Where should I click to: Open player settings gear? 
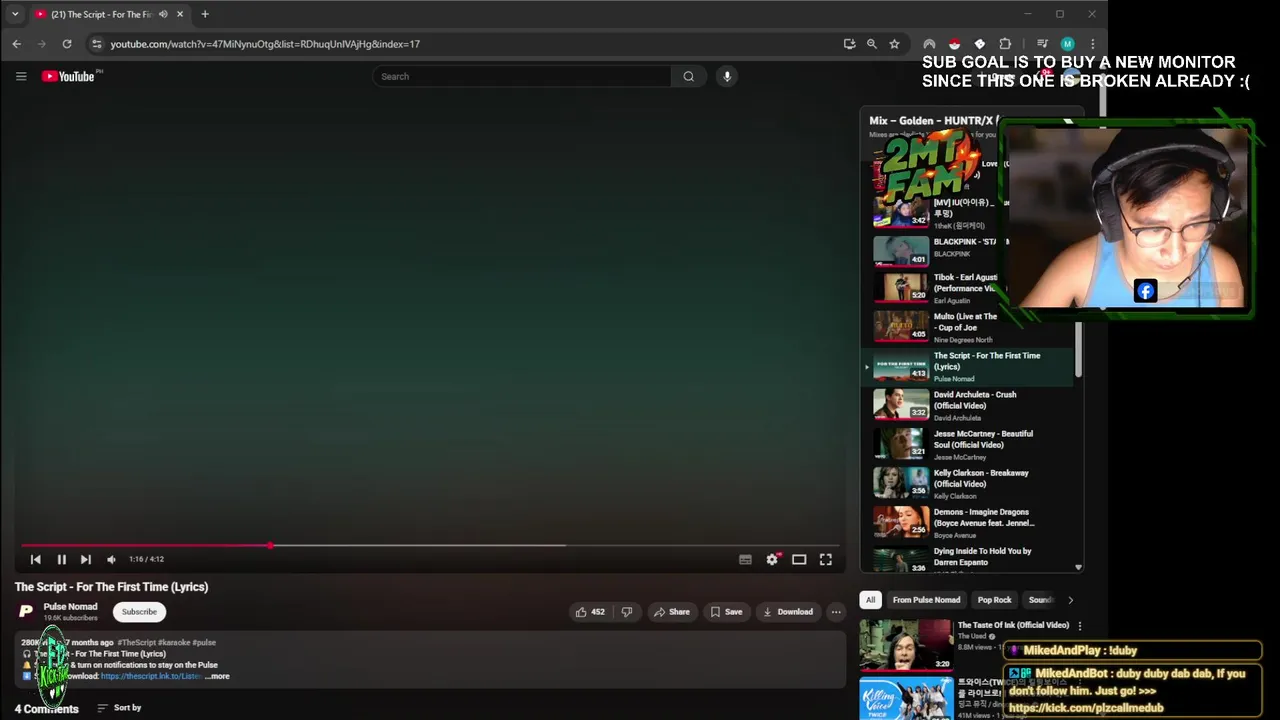pyautogui.click(x=772, y=560)
